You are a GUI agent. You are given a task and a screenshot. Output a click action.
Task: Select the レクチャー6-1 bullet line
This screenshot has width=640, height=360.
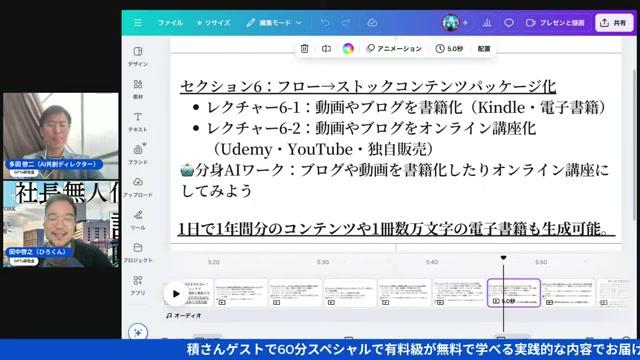[406, 107]
